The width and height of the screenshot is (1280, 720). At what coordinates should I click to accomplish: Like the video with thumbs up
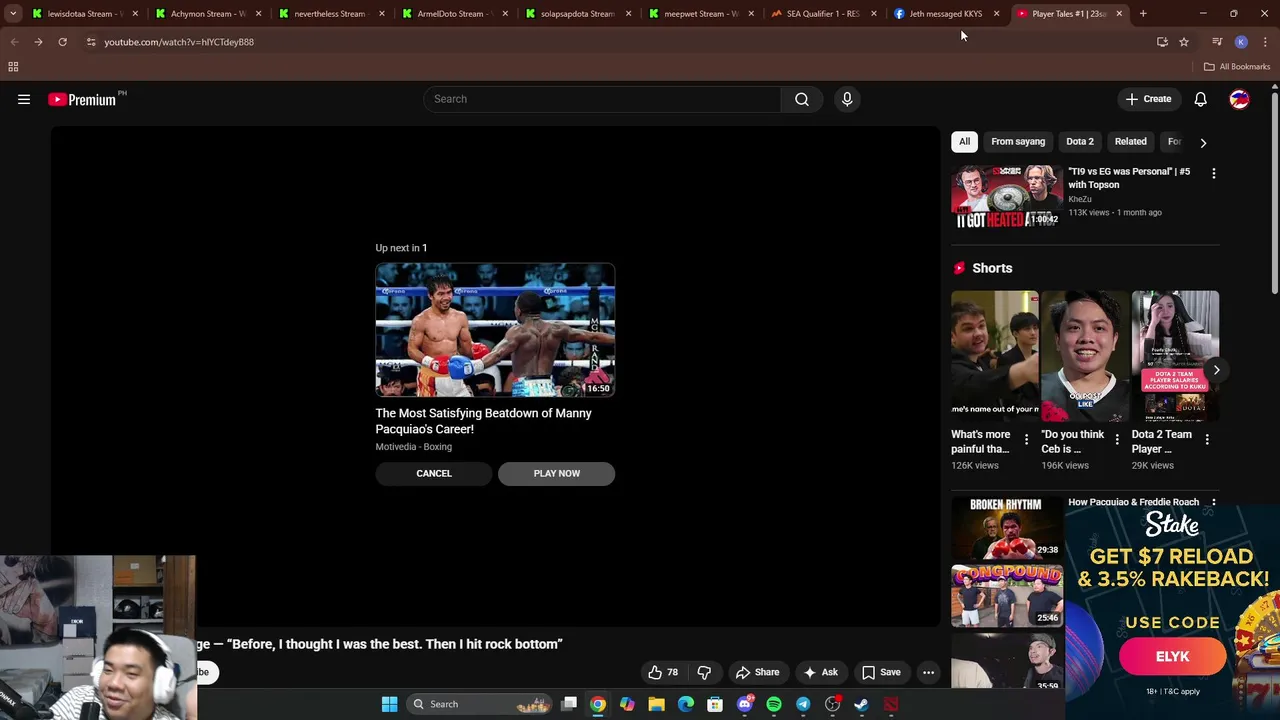[663, 672]
